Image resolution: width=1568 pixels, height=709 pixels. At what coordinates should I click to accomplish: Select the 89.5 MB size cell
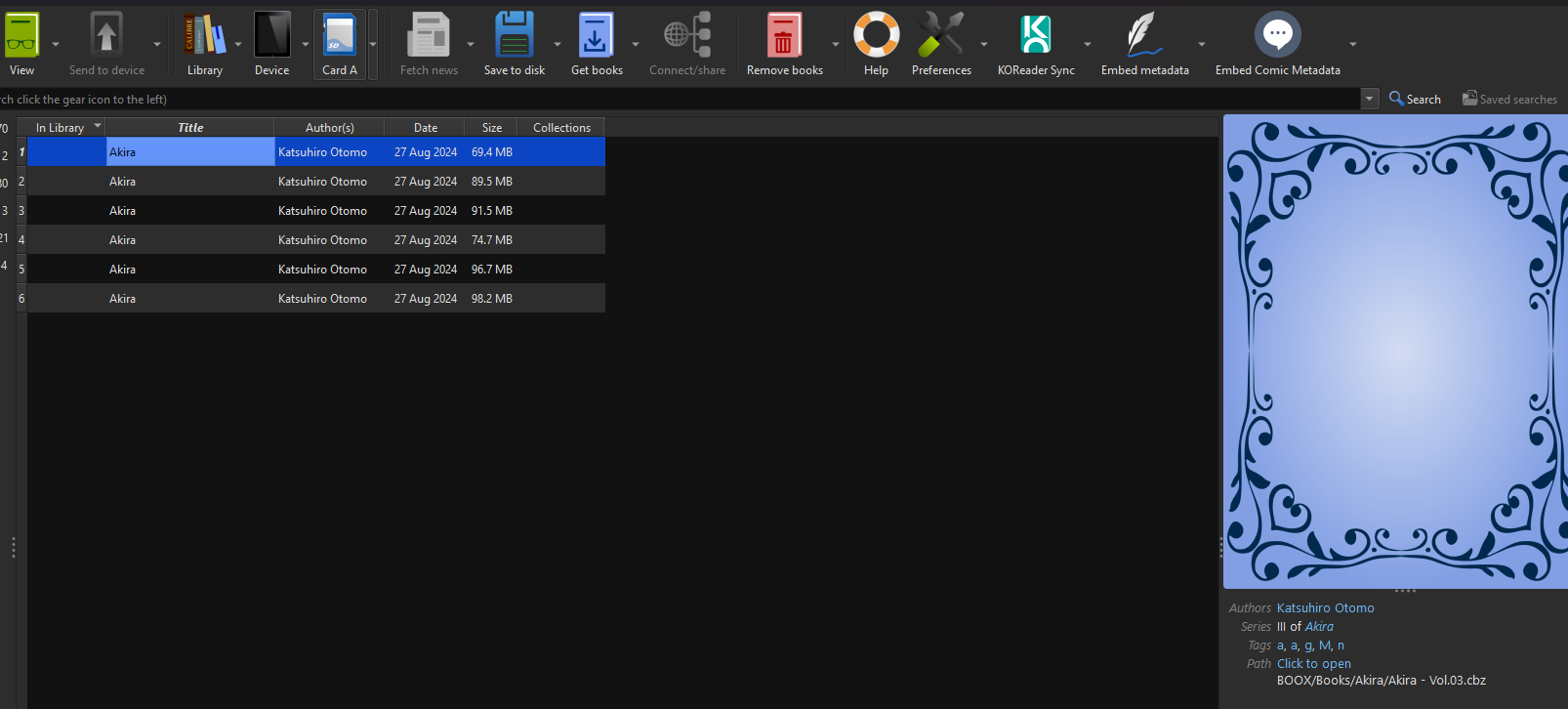coord(492,182)
